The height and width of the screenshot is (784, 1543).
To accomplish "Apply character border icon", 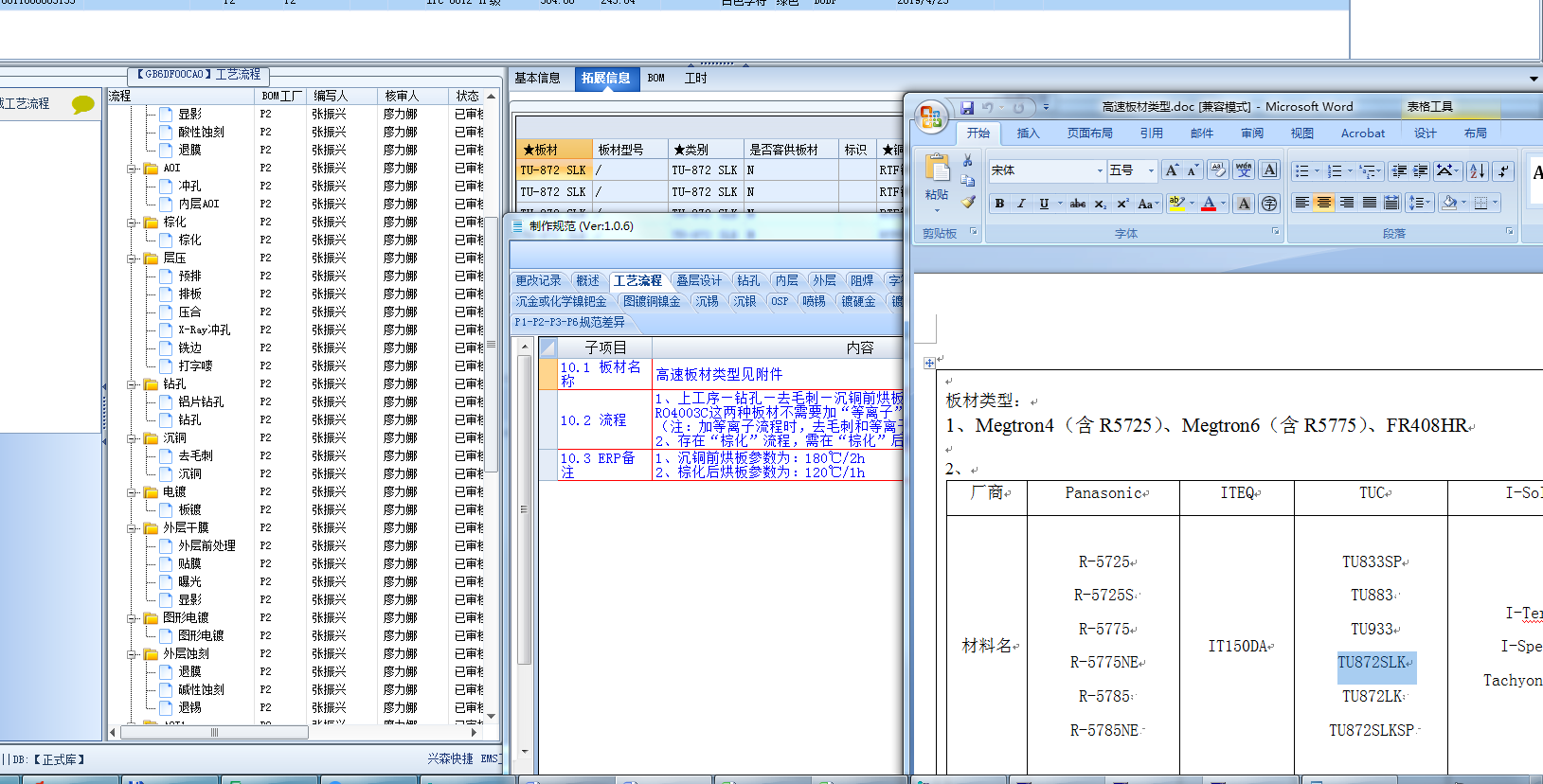I will pyautogui.click(x=1269, y=170).
